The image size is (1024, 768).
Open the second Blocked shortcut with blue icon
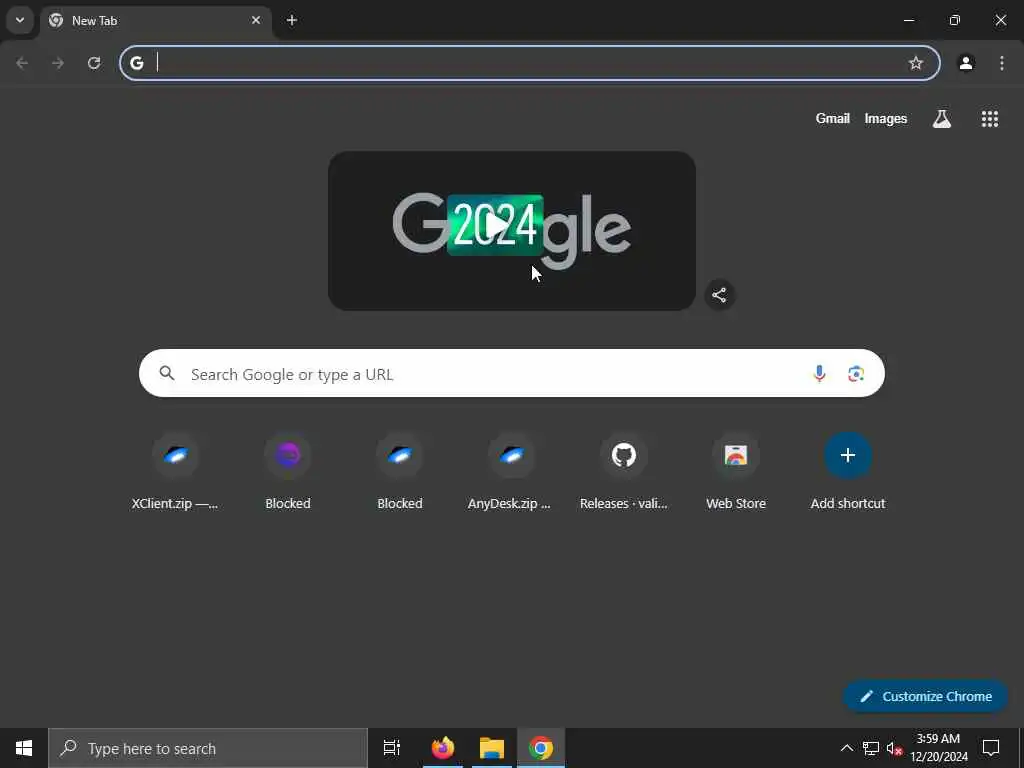(x=400, y=472)
